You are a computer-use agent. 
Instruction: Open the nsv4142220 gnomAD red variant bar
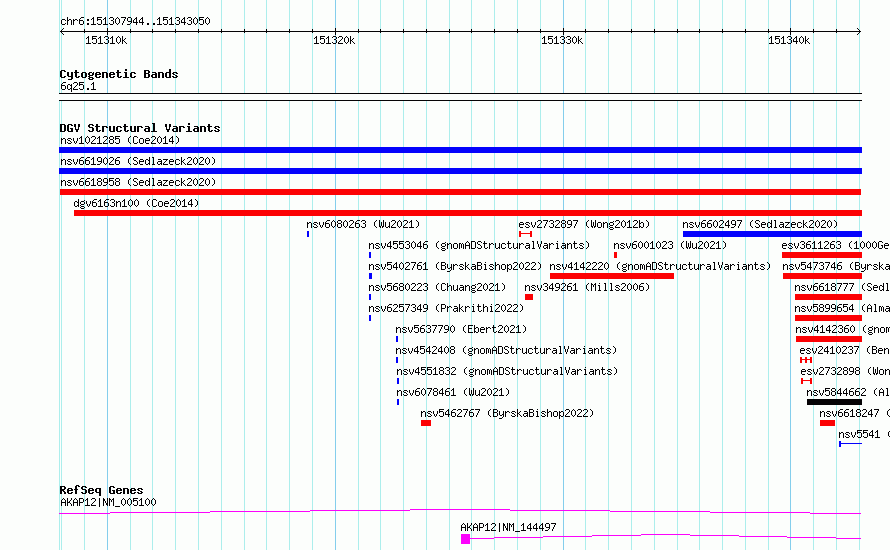click(612, 276)
